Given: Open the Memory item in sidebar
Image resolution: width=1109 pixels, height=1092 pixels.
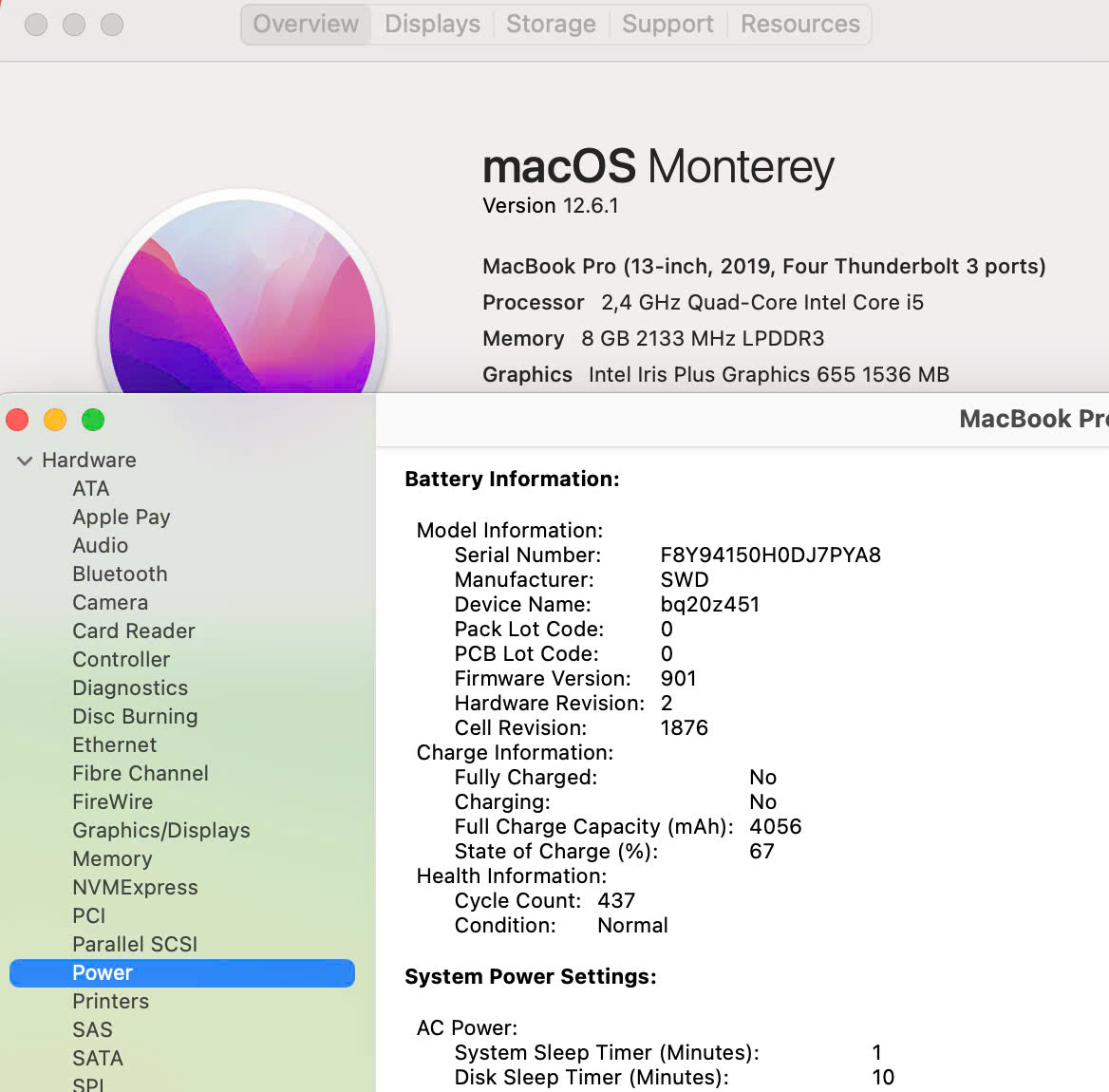Looking at the screenshot, I should [x=112, y=858].
